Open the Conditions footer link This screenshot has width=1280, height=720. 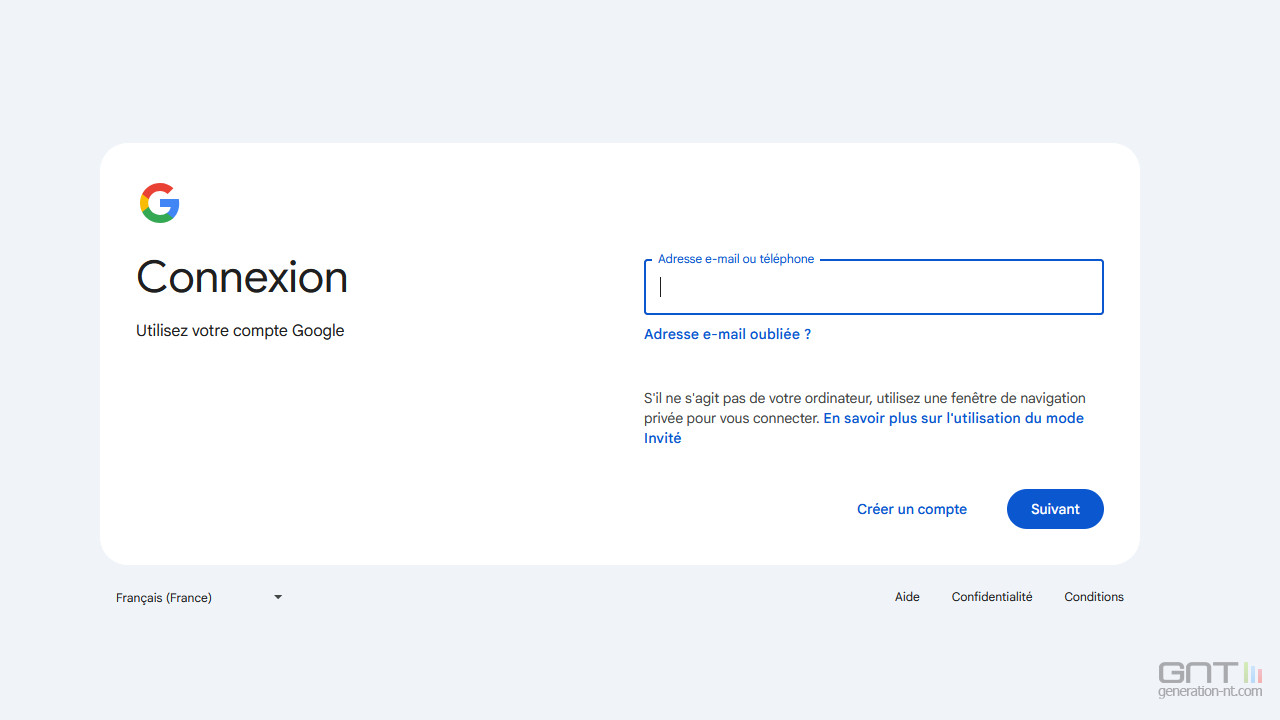[x=1093, y=597]
